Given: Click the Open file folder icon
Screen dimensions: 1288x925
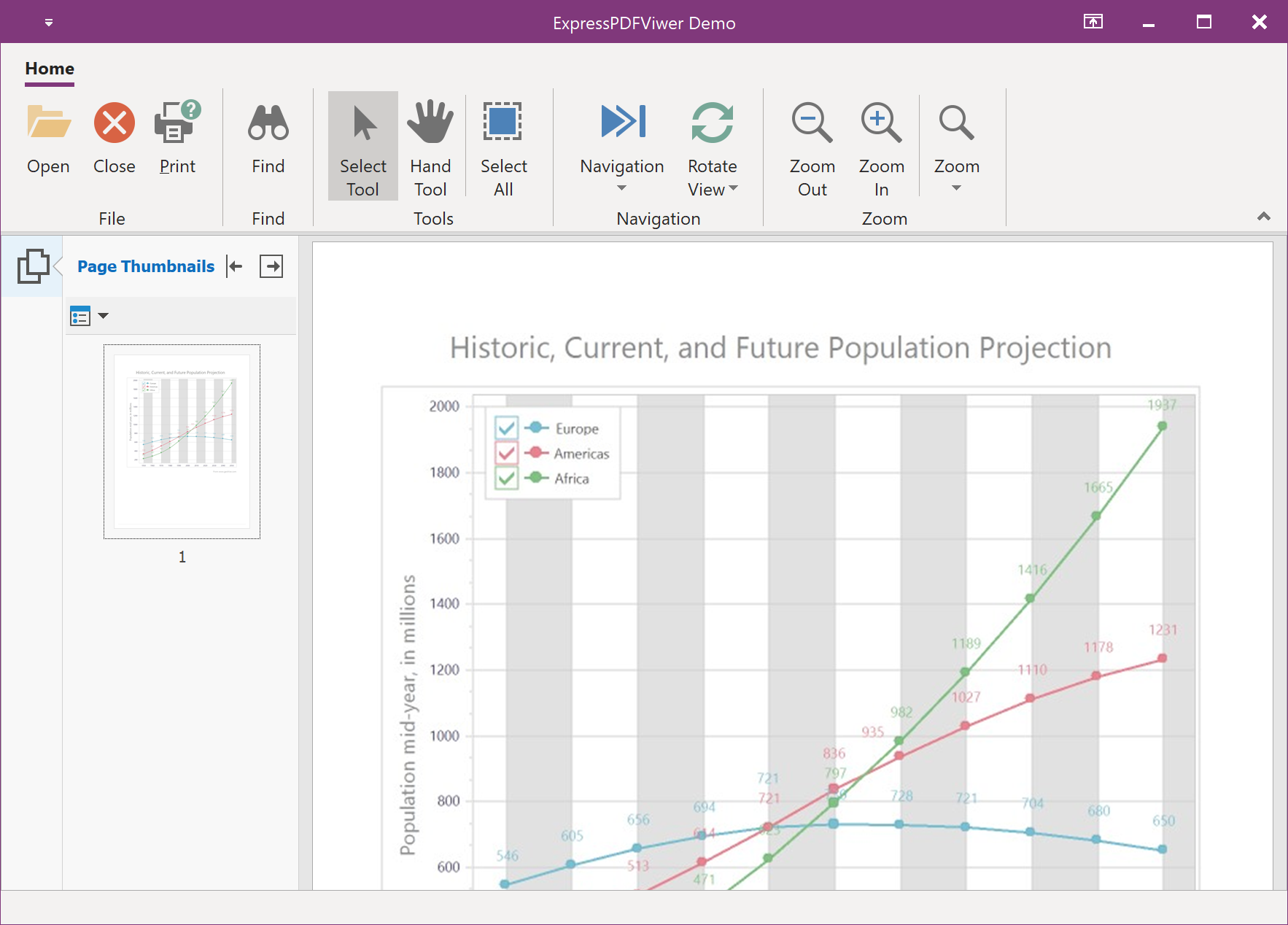Looking at the screenshot, I should (x=48, y=123).
